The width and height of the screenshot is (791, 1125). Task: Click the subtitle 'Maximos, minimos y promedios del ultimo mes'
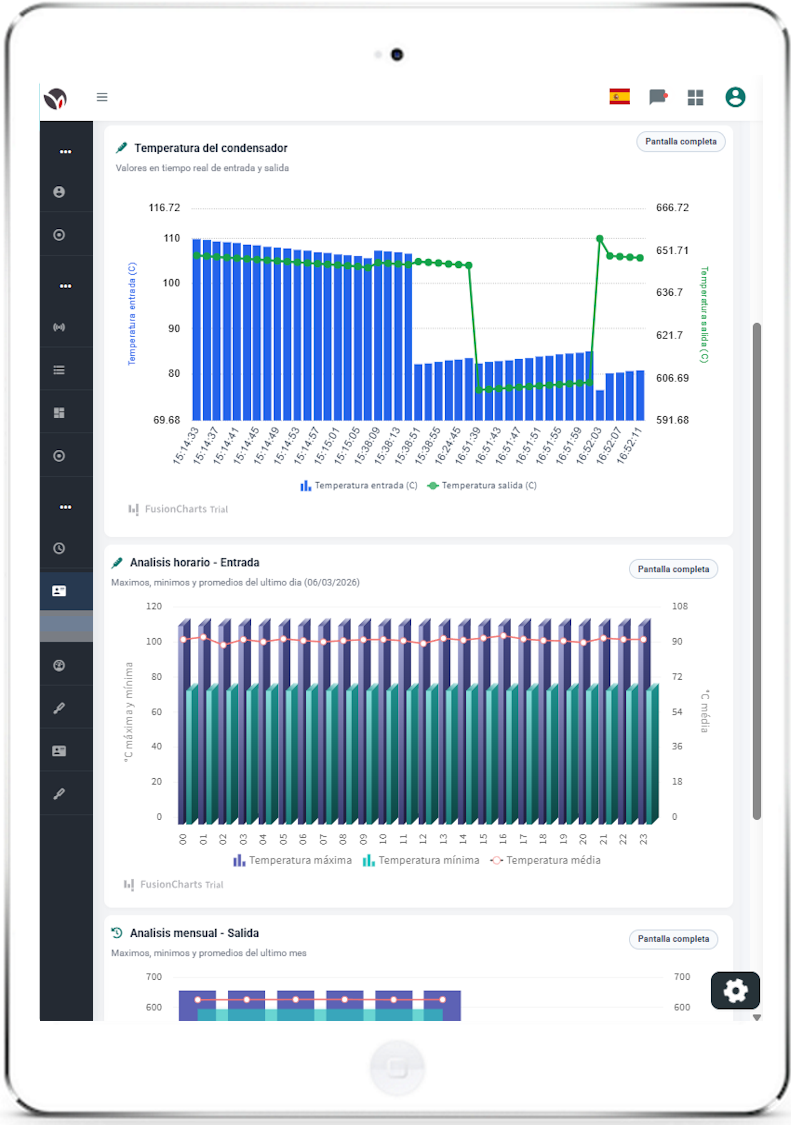[209, 953]
